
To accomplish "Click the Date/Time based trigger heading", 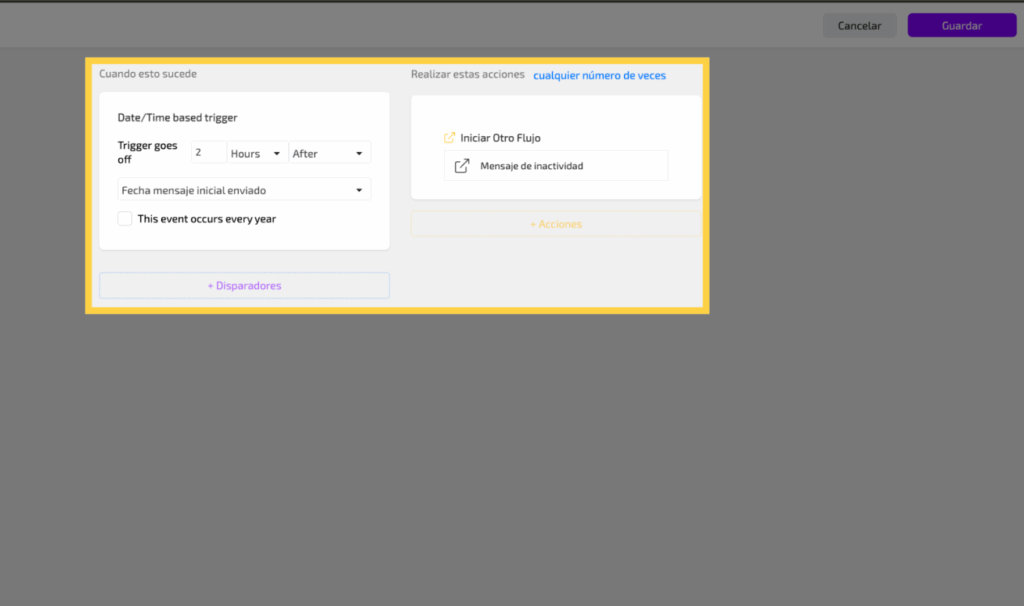I will click(177, 118).
